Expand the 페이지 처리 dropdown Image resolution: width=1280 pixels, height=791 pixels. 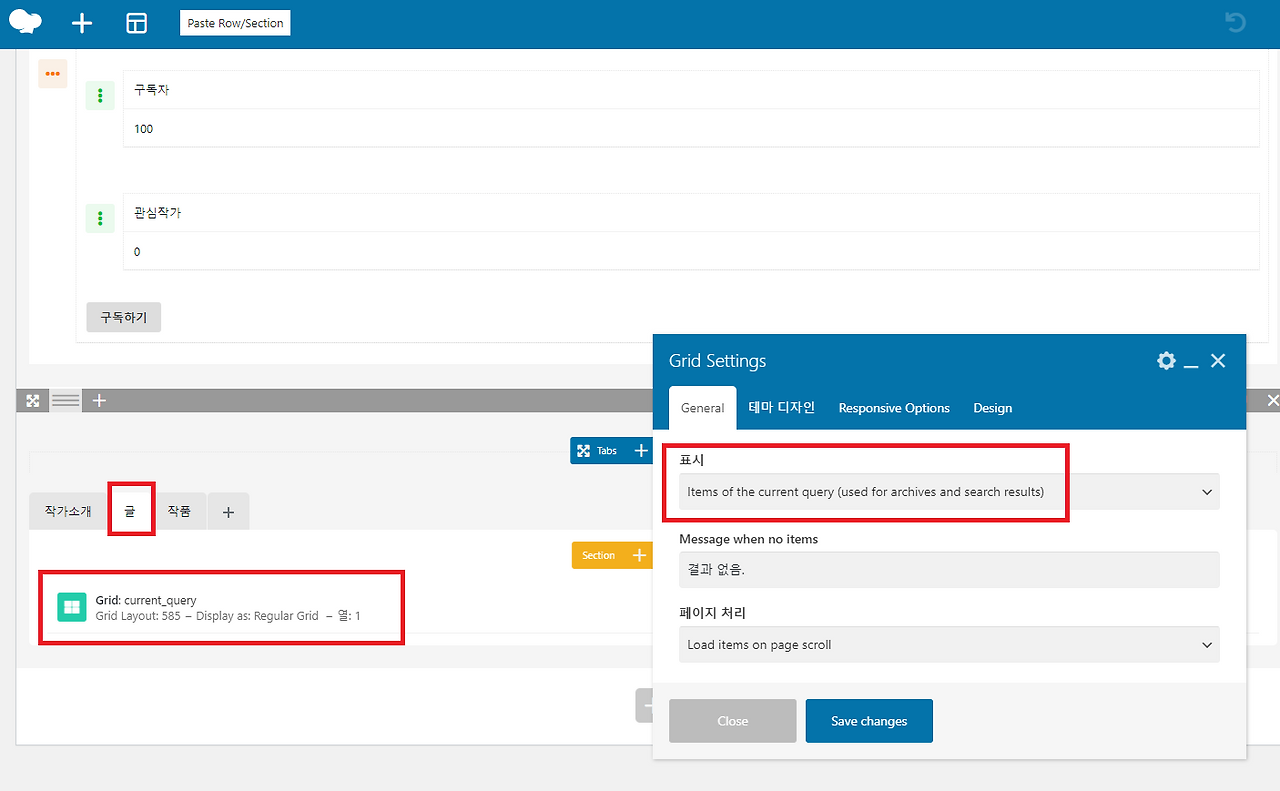click(x=949, y=645)
